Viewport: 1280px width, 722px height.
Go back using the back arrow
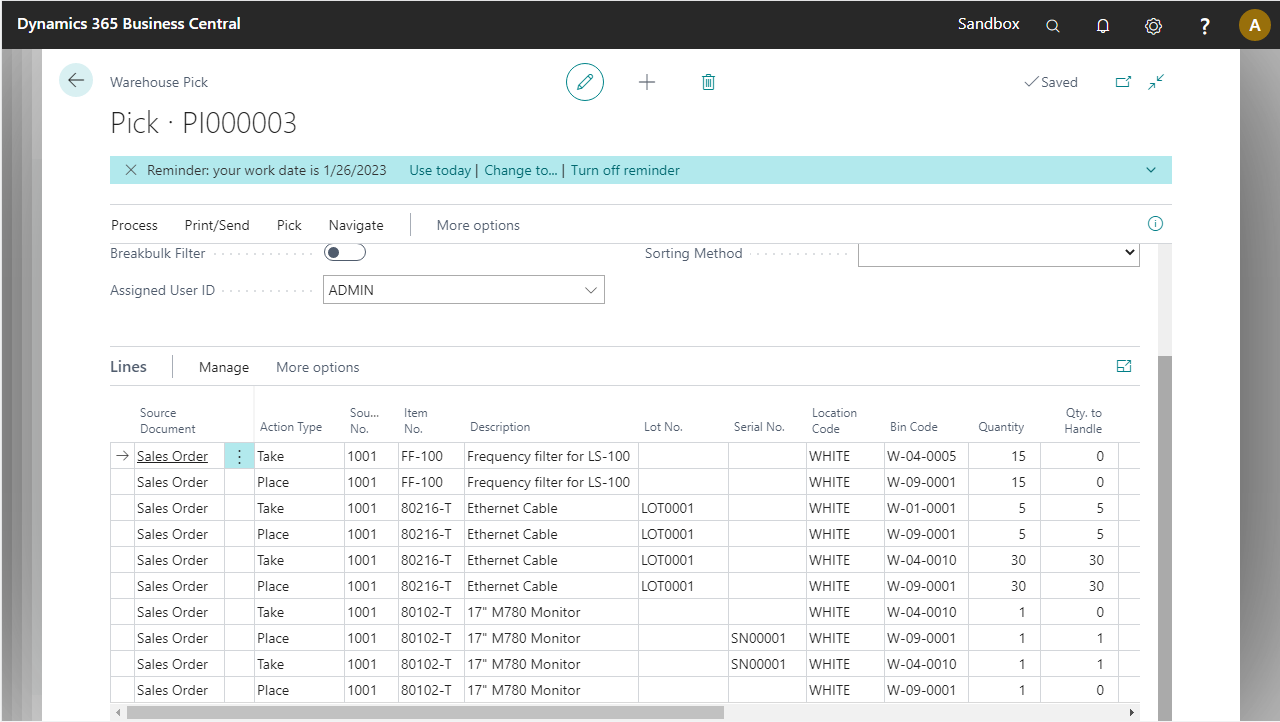[x=76, y=81]
